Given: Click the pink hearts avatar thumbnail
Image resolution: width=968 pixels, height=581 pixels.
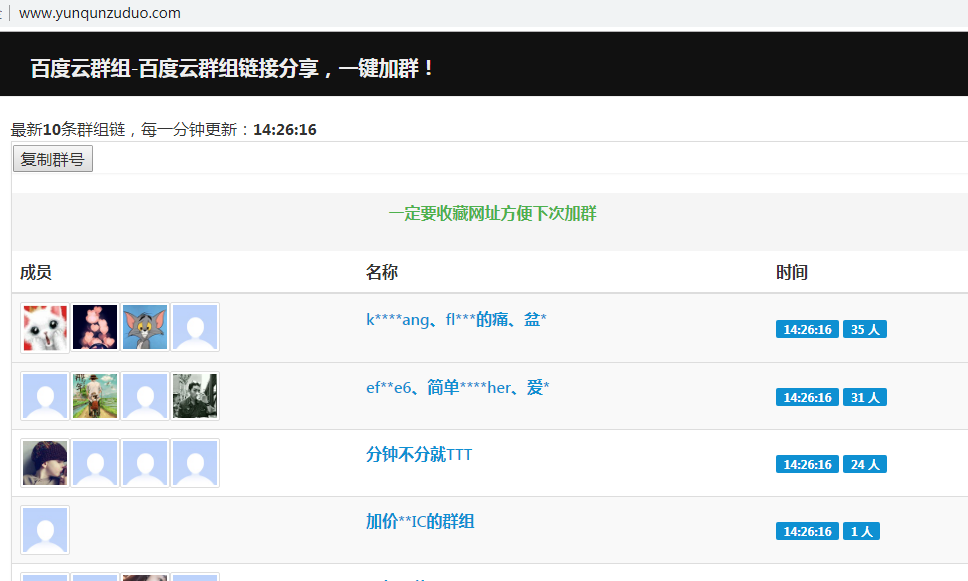Looking at the screenshot, I should (x=95, y=327).
